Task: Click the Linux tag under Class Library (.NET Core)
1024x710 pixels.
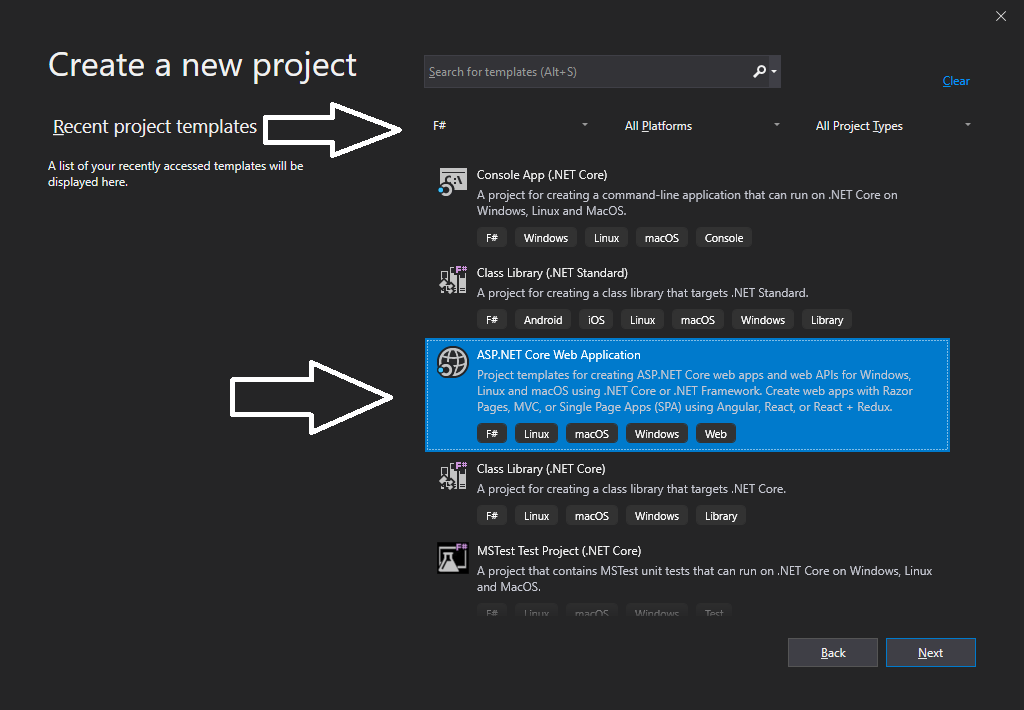Action: point(536,516)
